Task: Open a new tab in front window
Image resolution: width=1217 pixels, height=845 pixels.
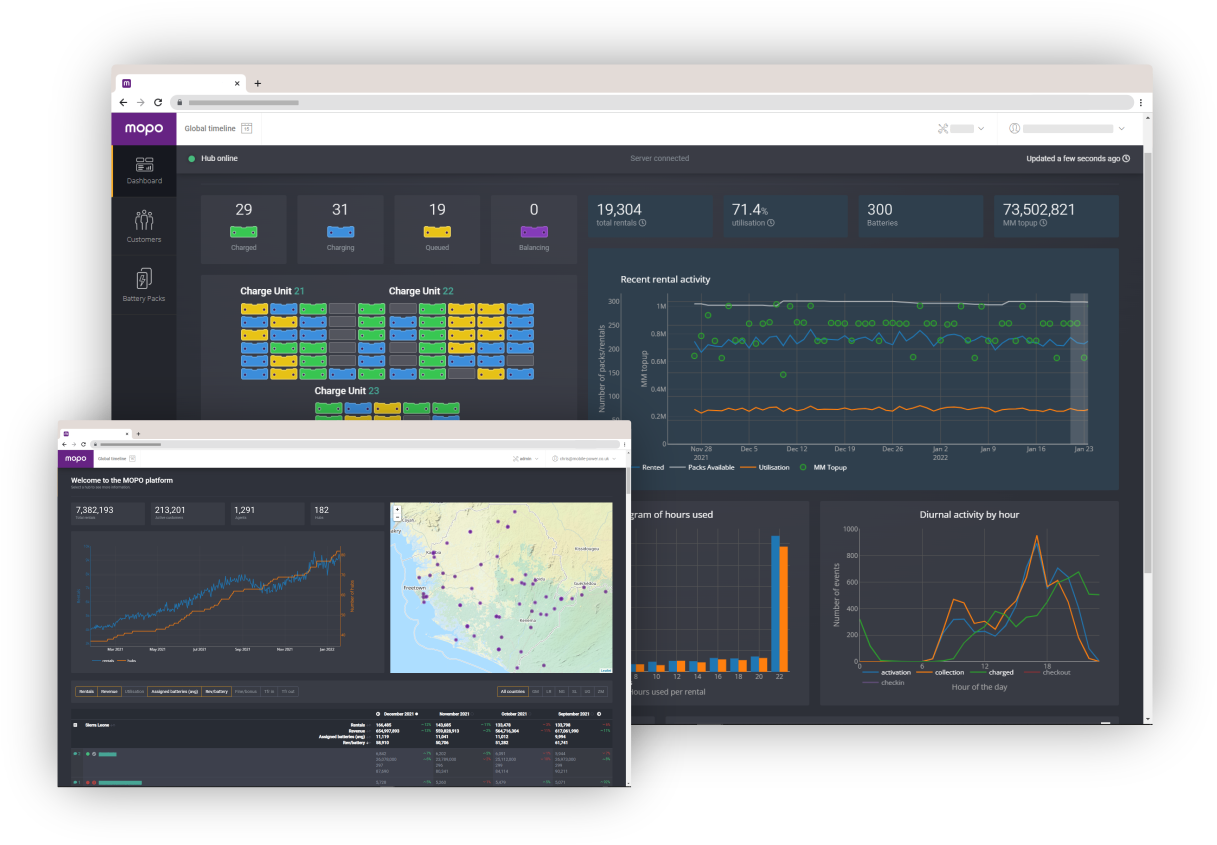Action: 138,434
